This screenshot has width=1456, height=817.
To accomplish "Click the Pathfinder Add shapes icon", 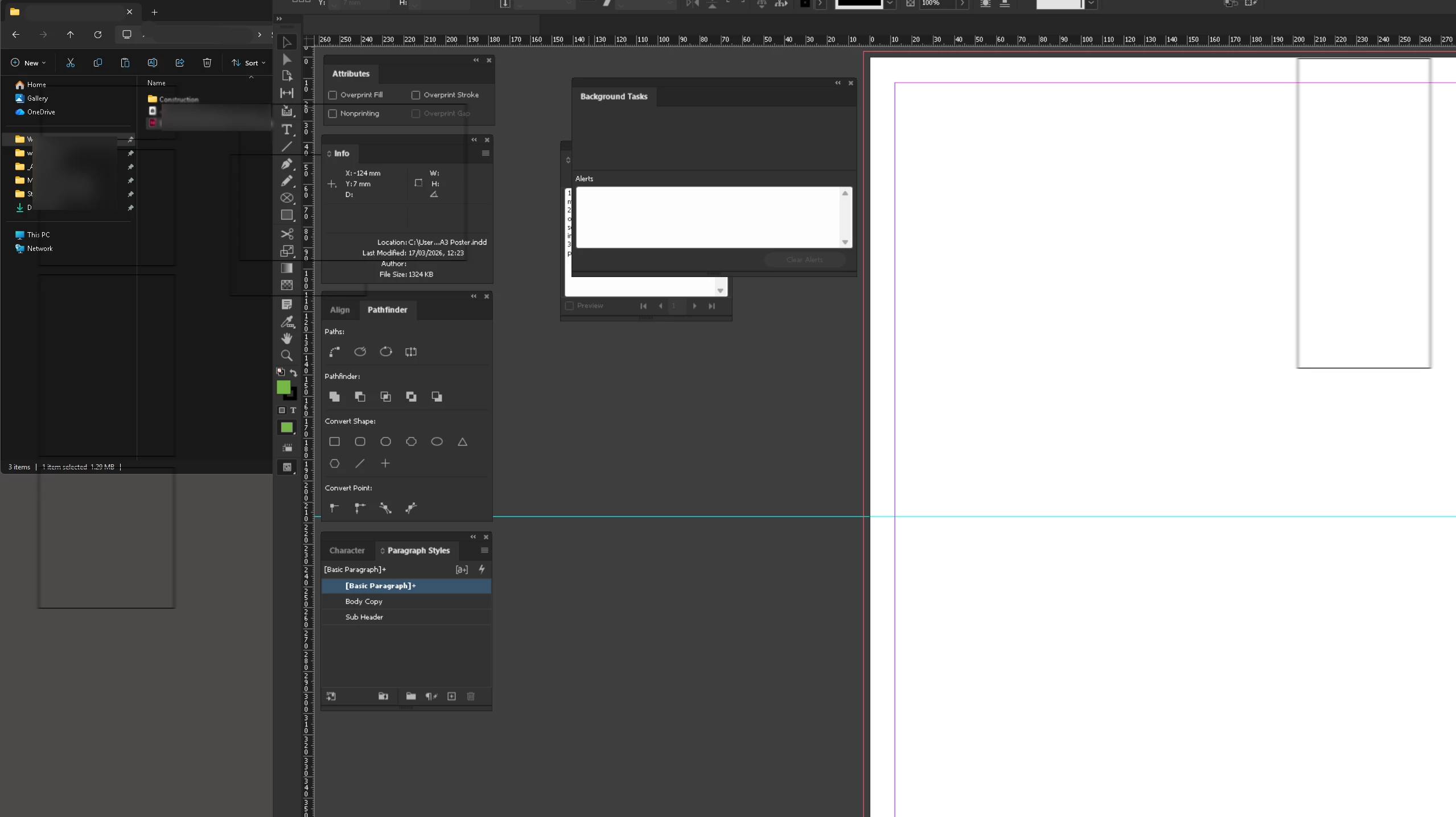I will pyautogui.click(x=335, y=397).
